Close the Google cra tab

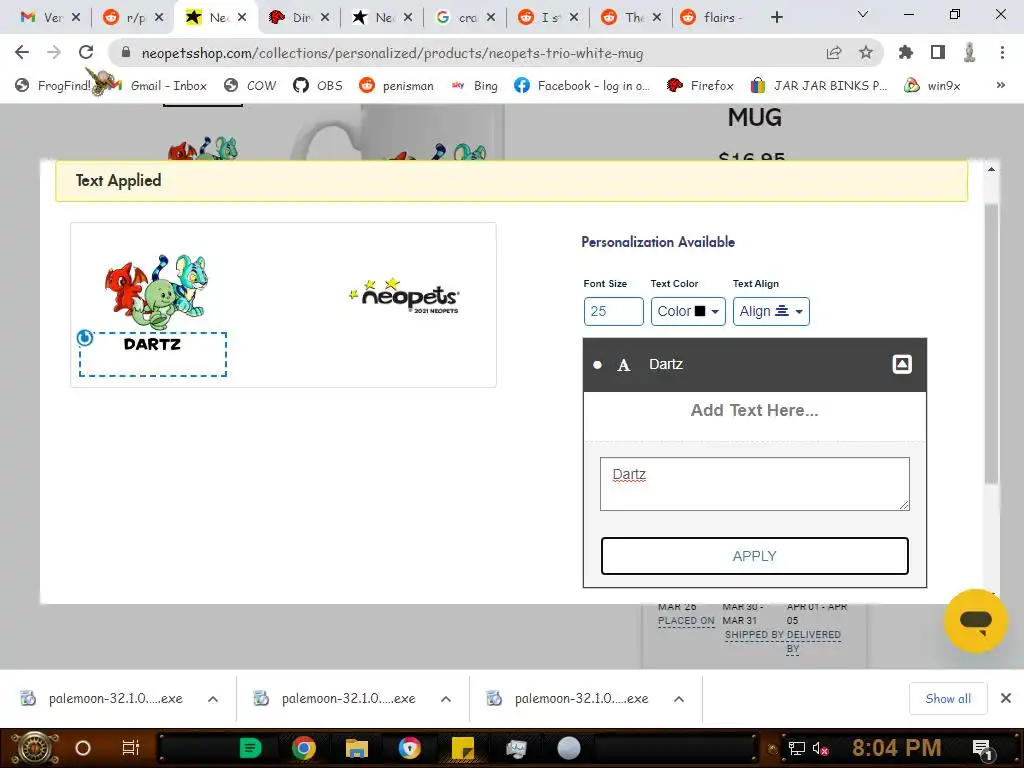(491, 18)
